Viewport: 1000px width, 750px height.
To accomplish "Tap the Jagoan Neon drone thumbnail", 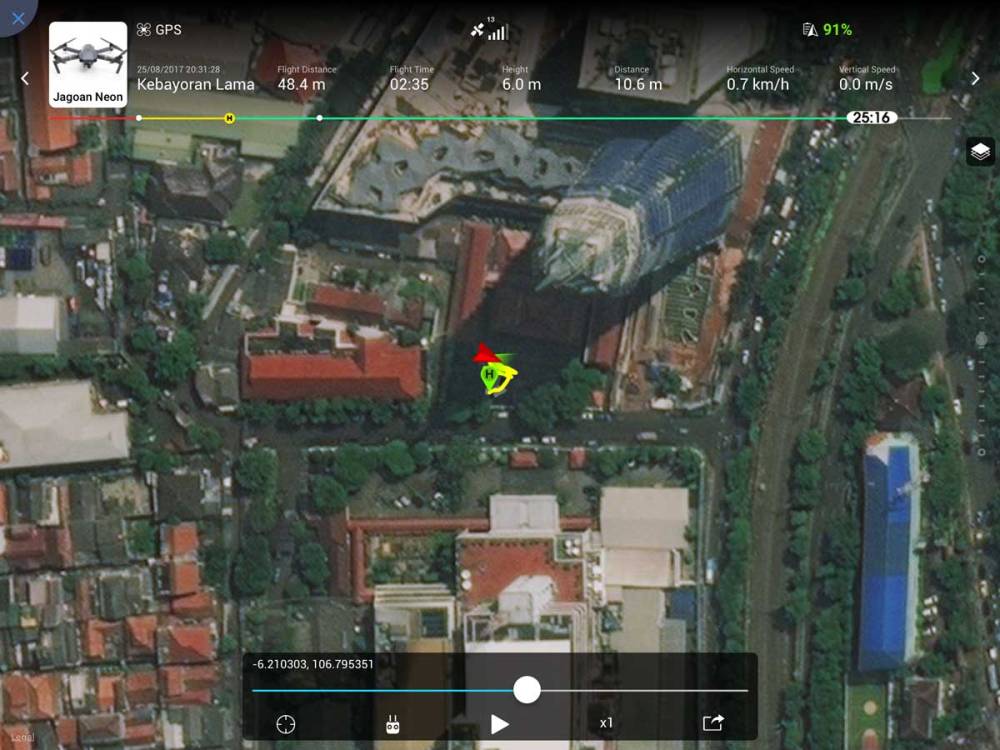I will 88,64.
